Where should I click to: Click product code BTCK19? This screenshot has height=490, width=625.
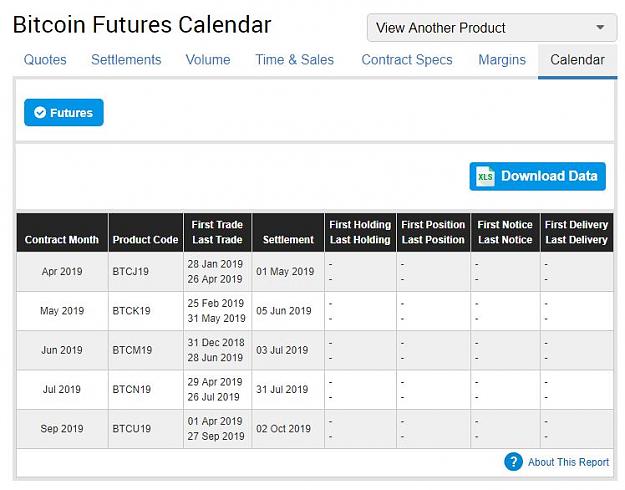131,311
